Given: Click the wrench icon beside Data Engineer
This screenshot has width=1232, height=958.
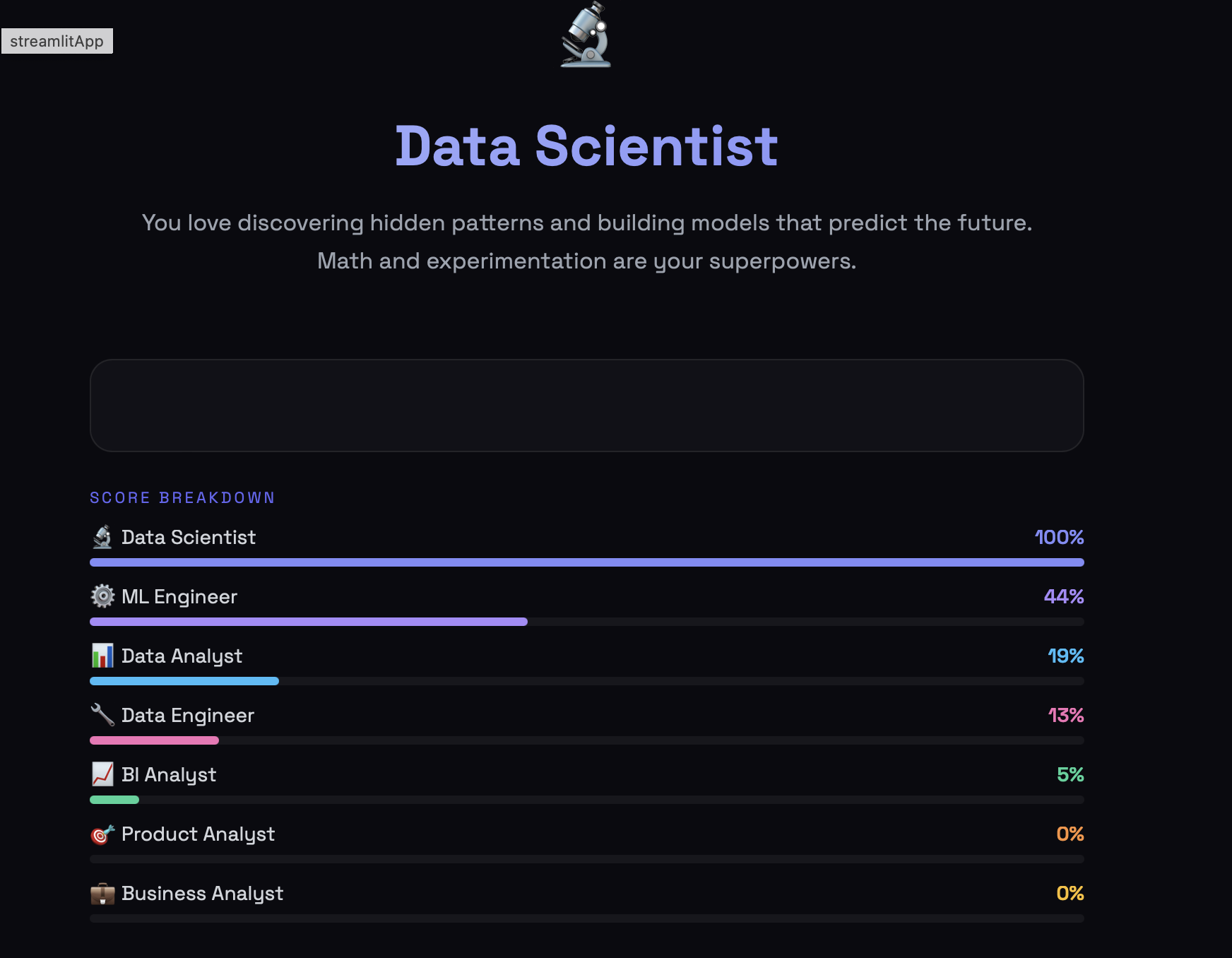Looking at the screenshot, I should (102, 715).
